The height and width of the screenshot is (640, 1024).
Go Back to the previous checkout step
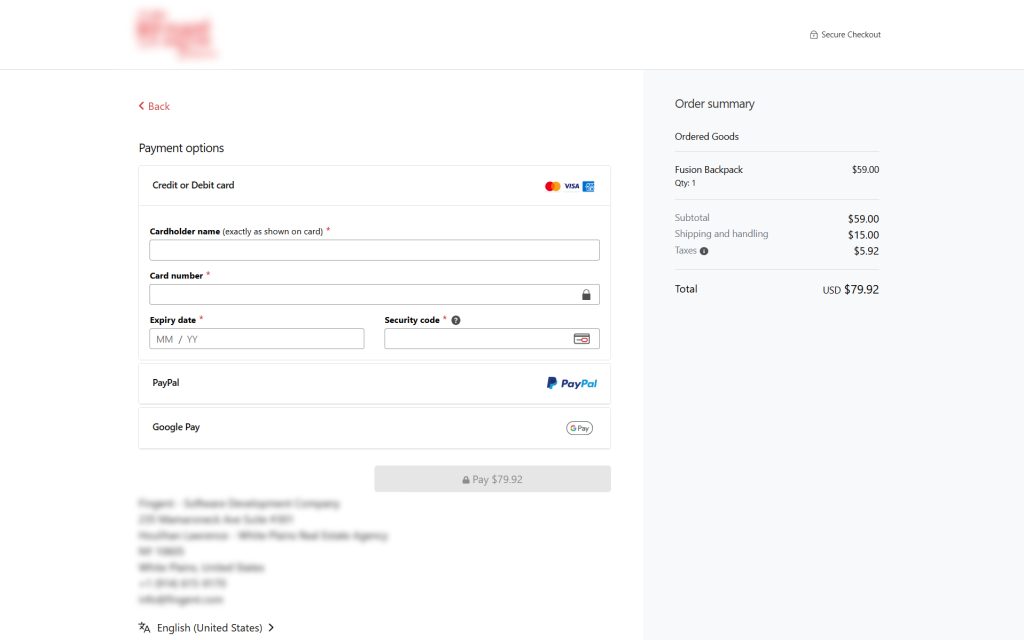click(x=153, y=105)
